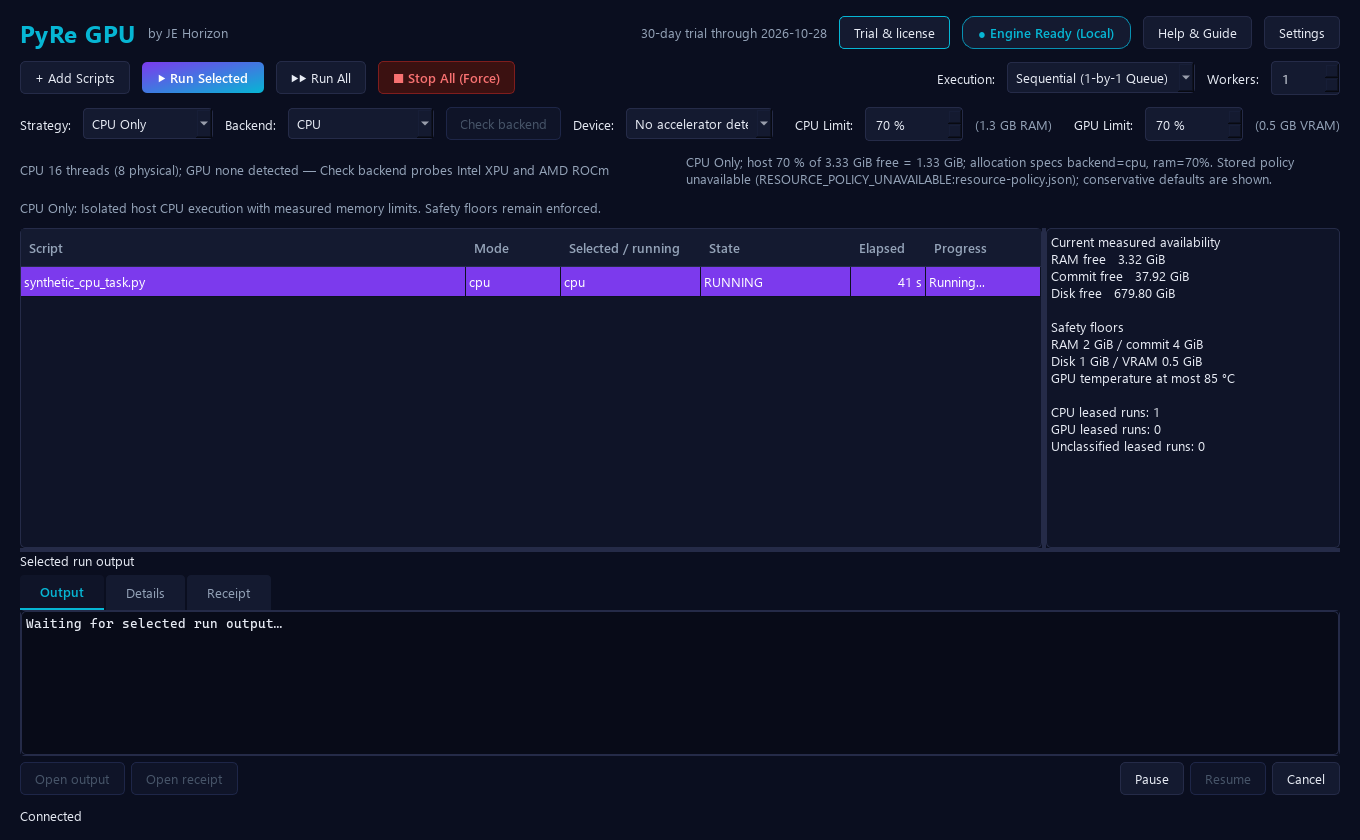Click the Open receipt button
Screen dimensions: 1360x840
(x=184, y=779)
